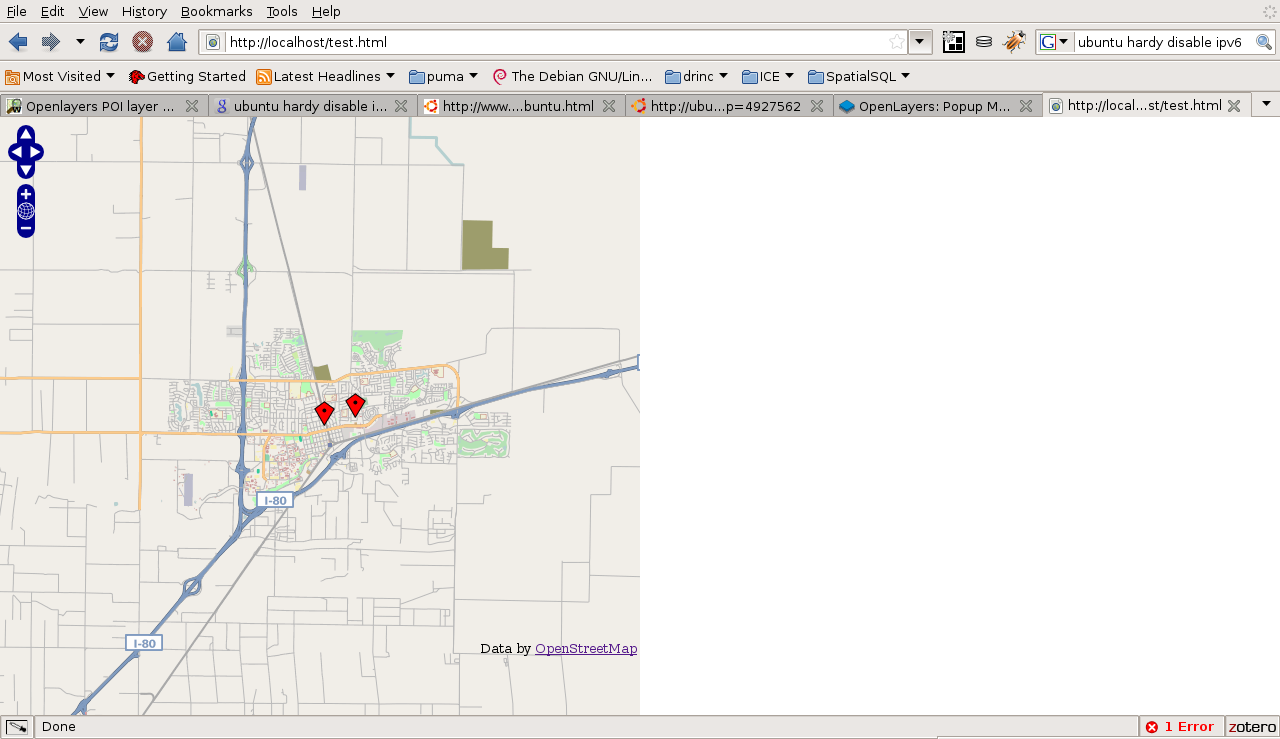Expand the puma bookmarks folder
Screen dimensions: 1280x739
(x=444, y=76)
